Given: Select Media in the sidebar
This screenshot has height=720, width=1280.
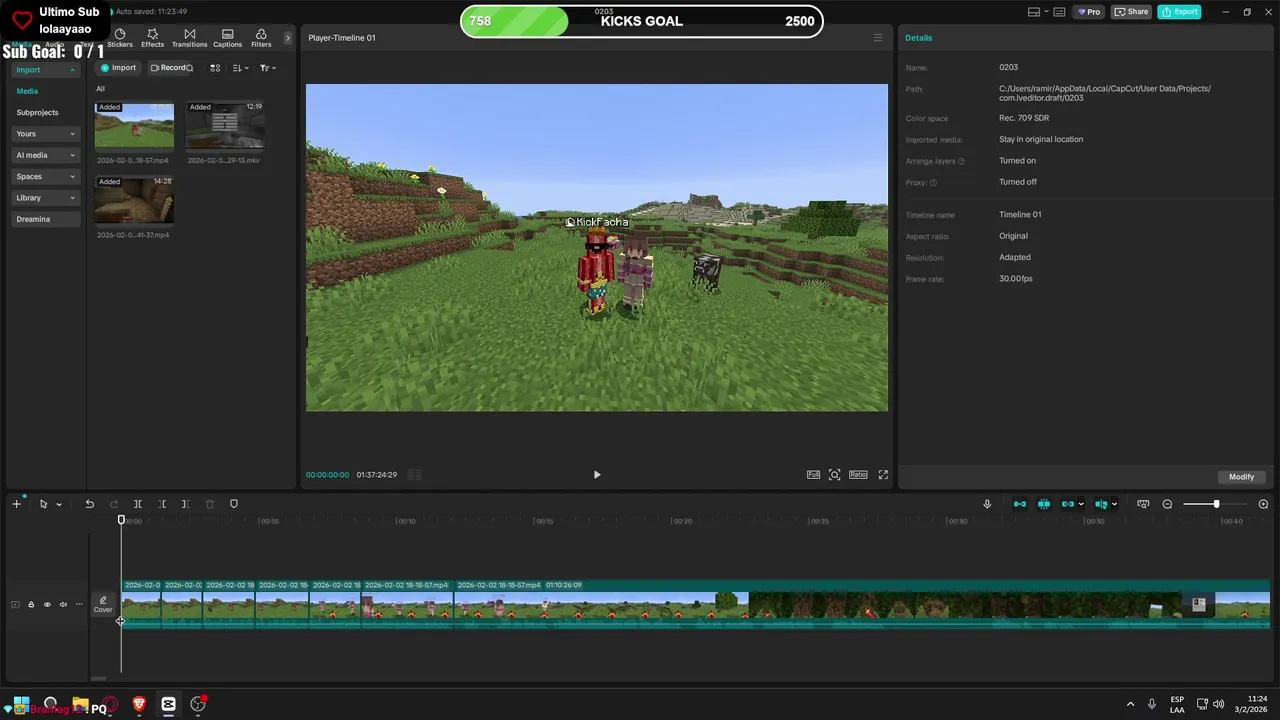Looking at the screenshot, I should 27,91.
